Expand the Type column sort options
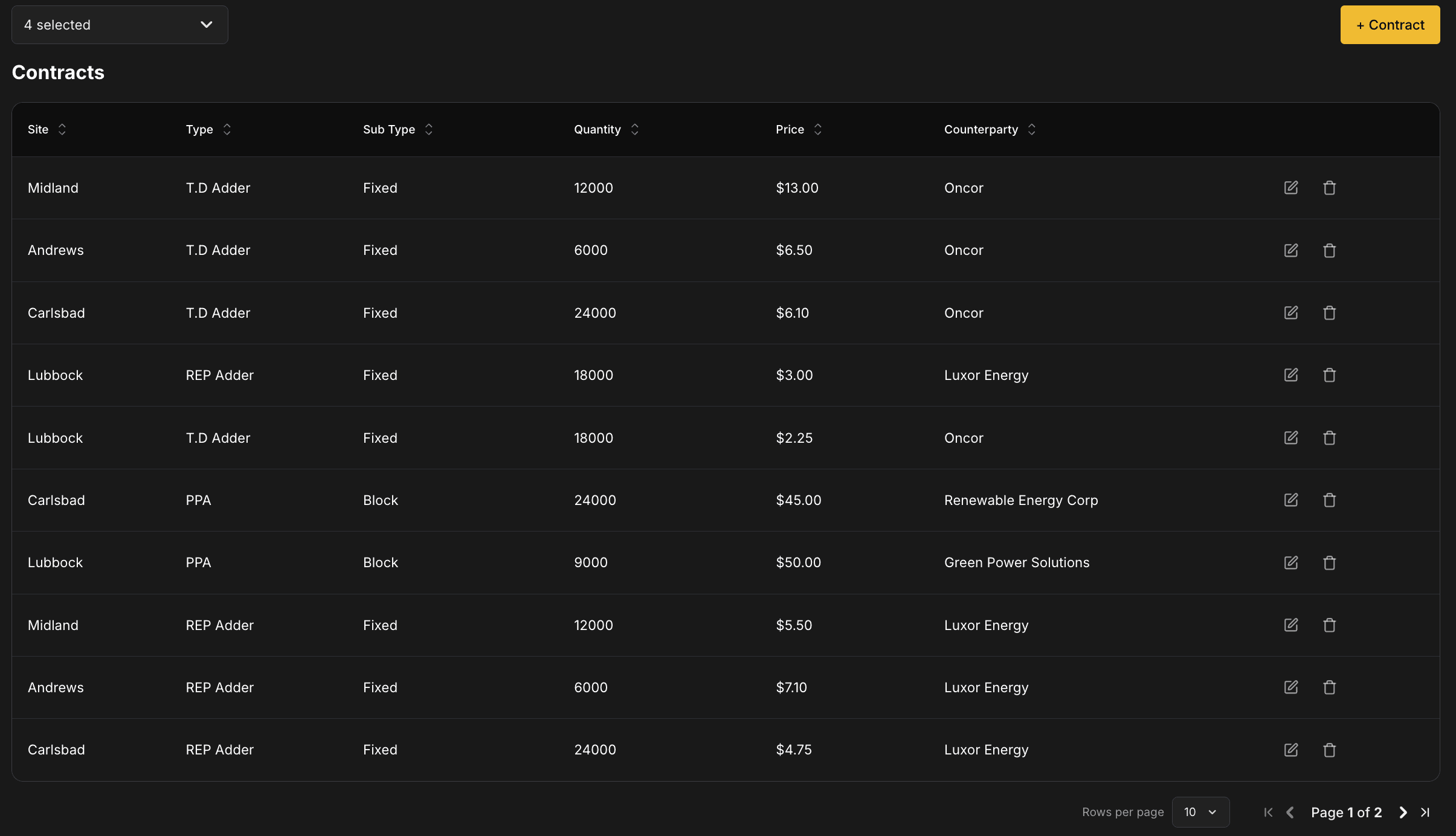This screenshot has height=836, width=1456. tap(227, 129)
